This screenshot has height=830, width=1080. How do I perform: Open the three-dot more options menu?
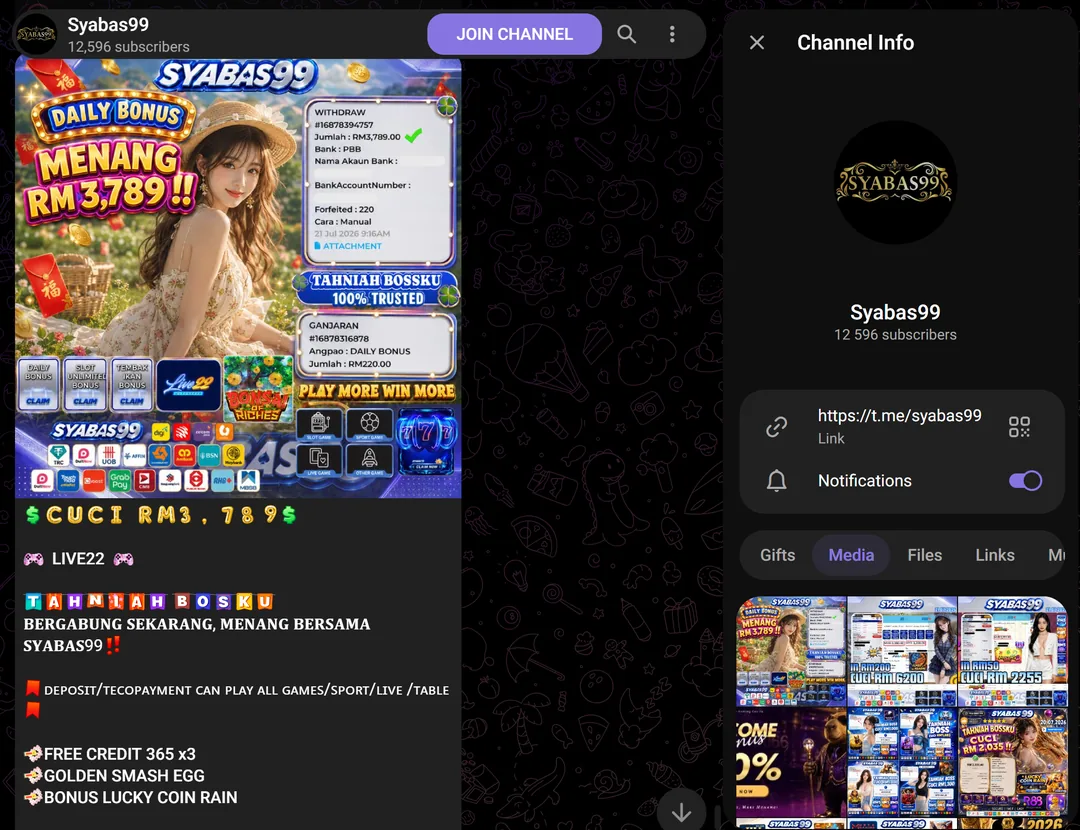pos(672,34)
